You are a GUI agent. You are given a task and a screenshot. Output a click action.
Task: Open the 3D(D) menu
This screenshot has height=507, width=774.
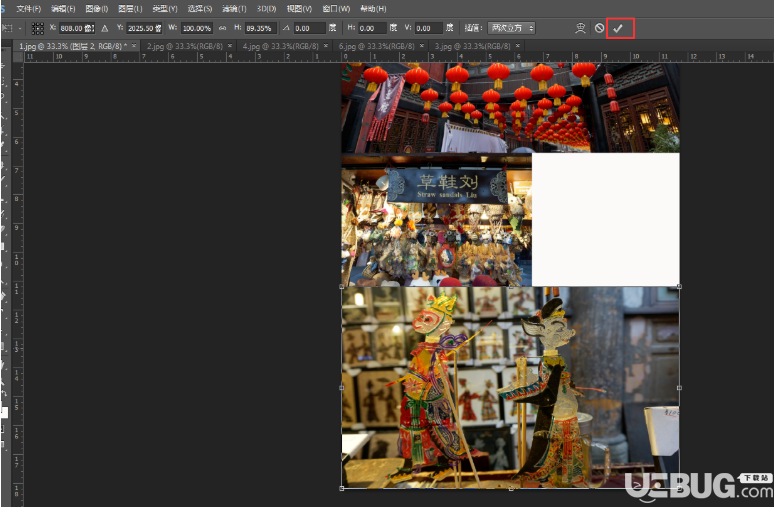point(266,8)
